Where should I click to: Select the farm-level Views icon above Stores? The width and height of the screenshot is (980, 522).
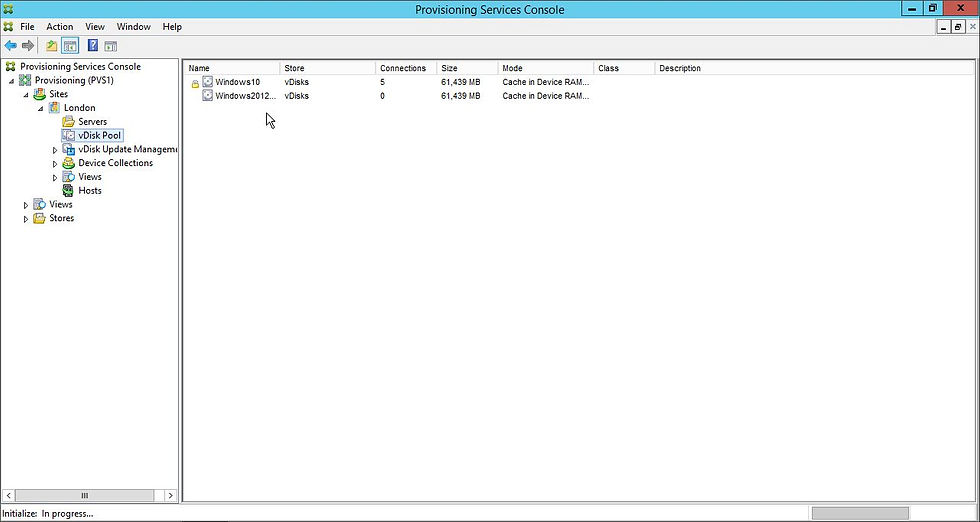click(x=39, y=204)
